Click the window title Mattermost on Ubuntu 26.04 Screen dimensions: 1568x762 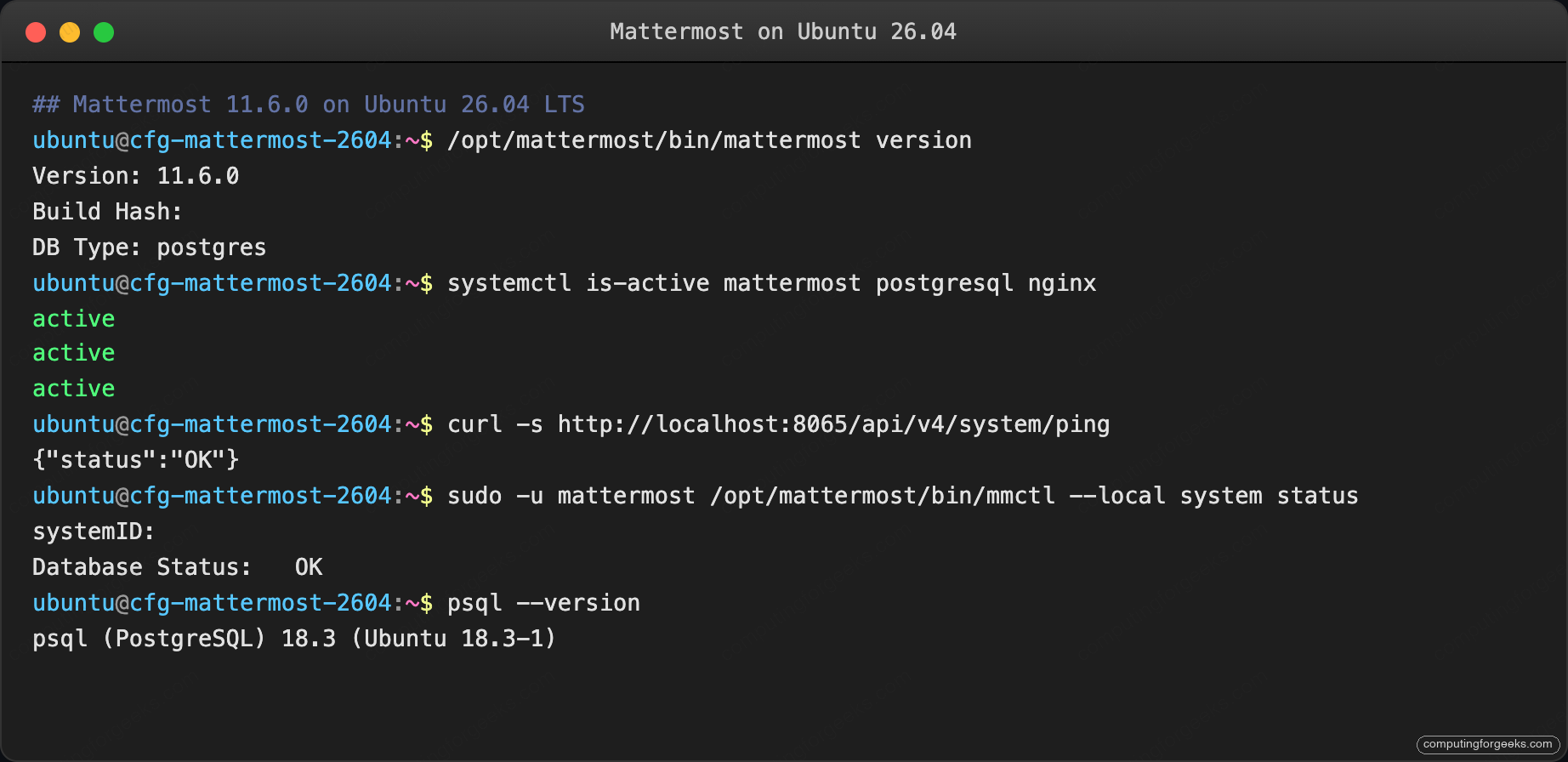click(x=783, y=31)
